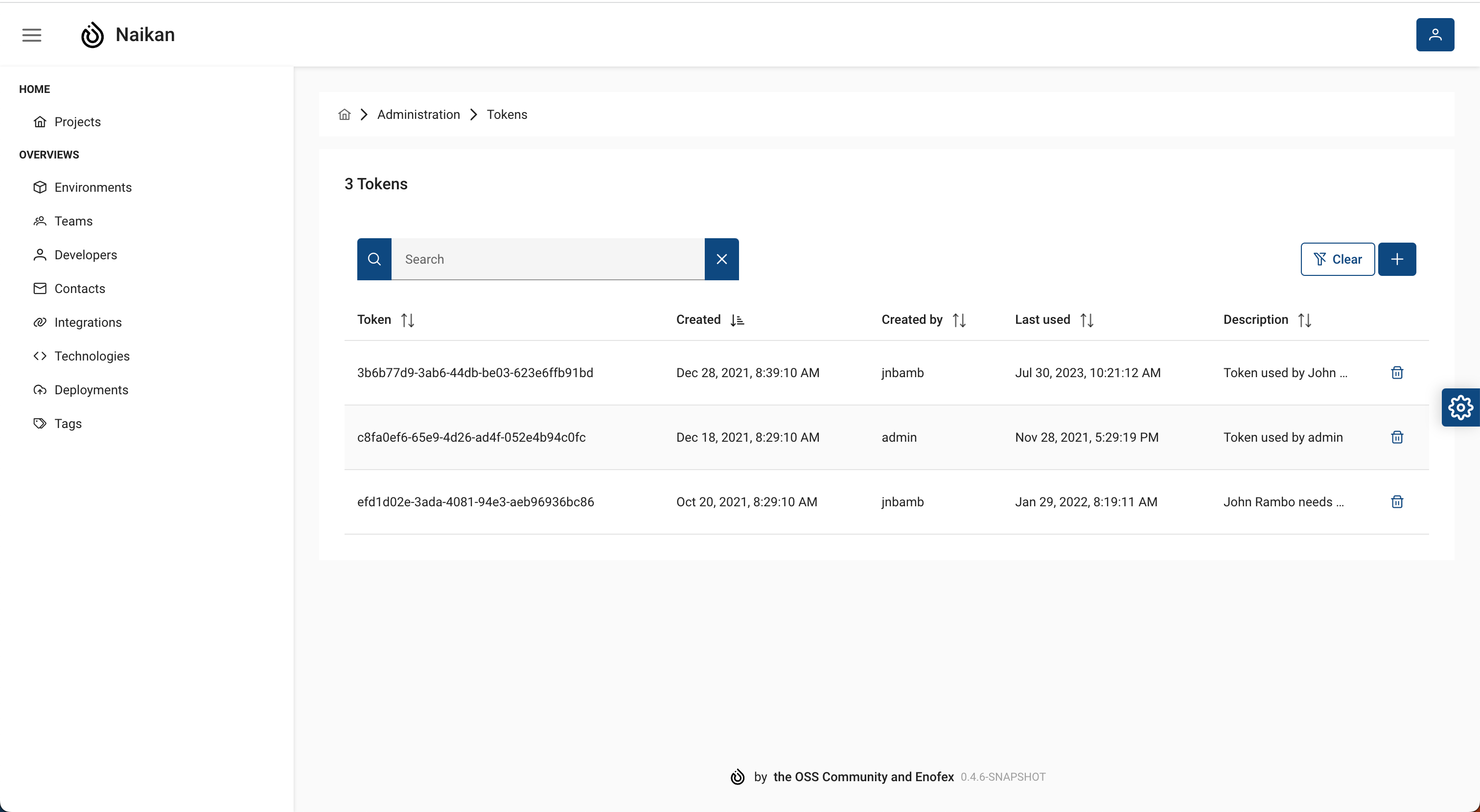1480x812 pixels.
Task: Click created date Dec 28, 2021, 8:39:10 AM
Action: point(747,373)
